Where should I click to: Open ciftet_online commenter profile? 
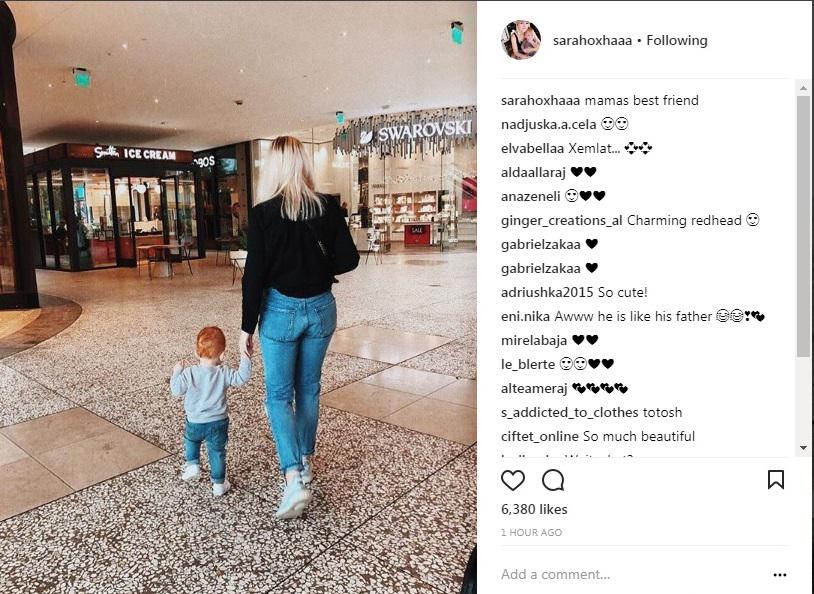click(539, 437)
